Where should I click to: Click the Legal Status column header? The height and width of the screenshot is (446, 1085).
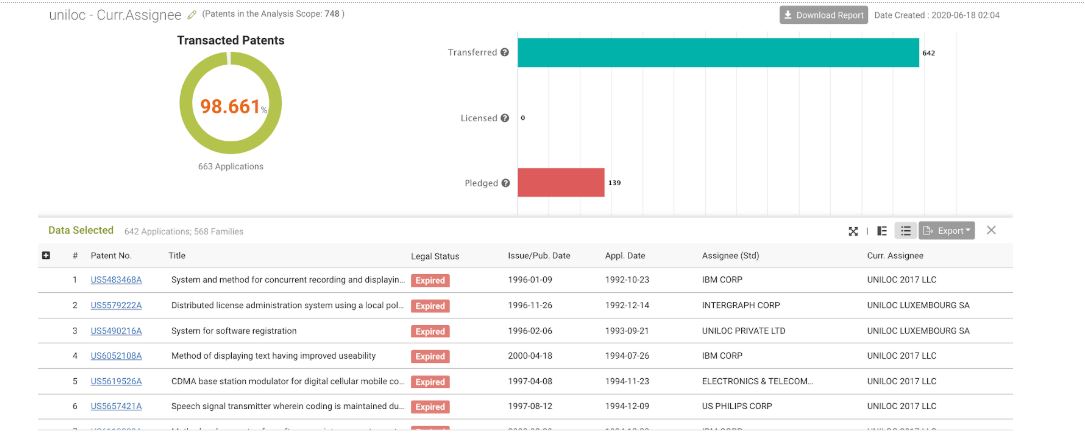pos(435,257)
